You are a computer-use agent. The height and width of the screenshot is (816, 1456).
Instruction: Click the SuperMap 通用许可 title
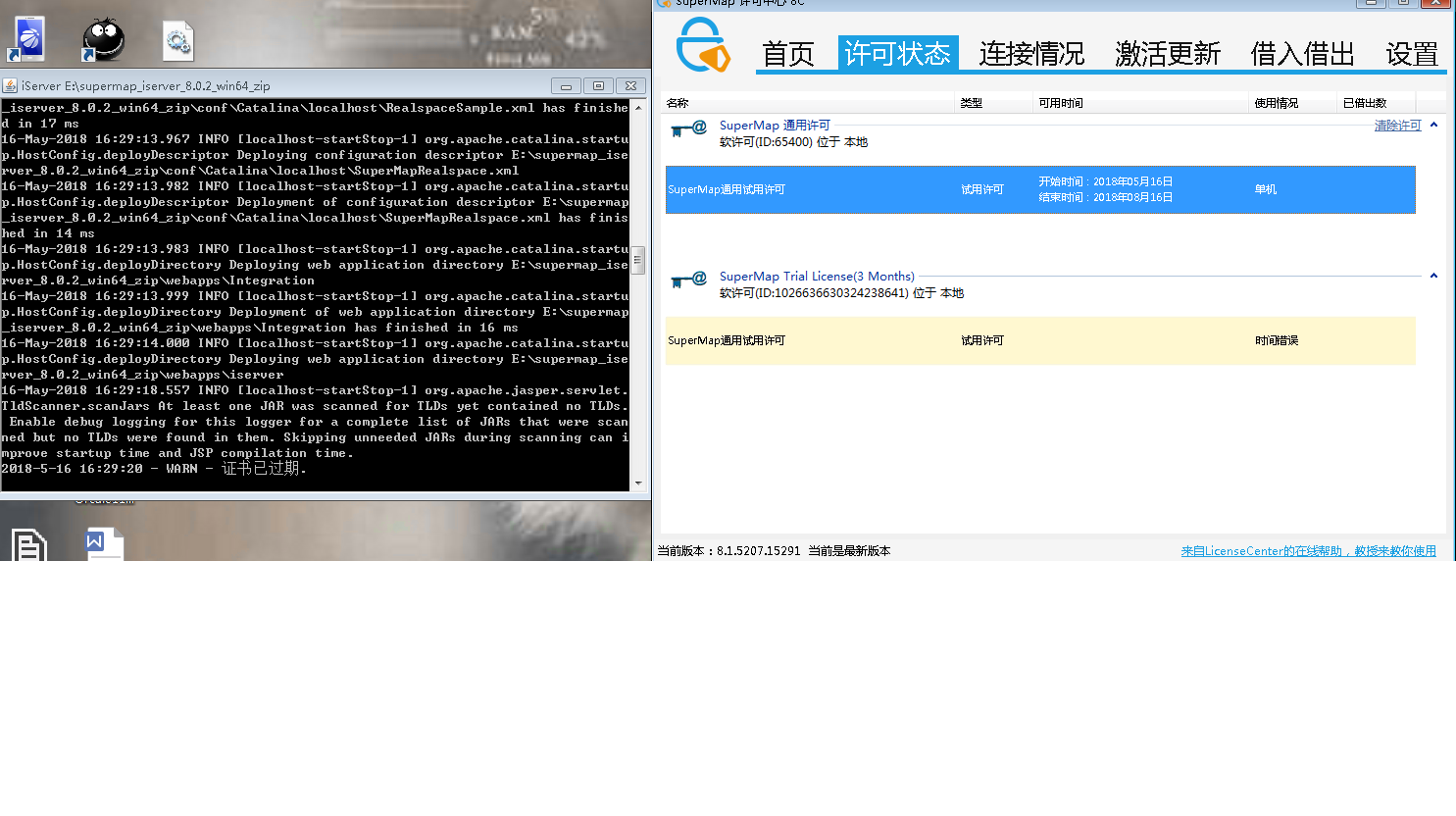pos(775,126)
